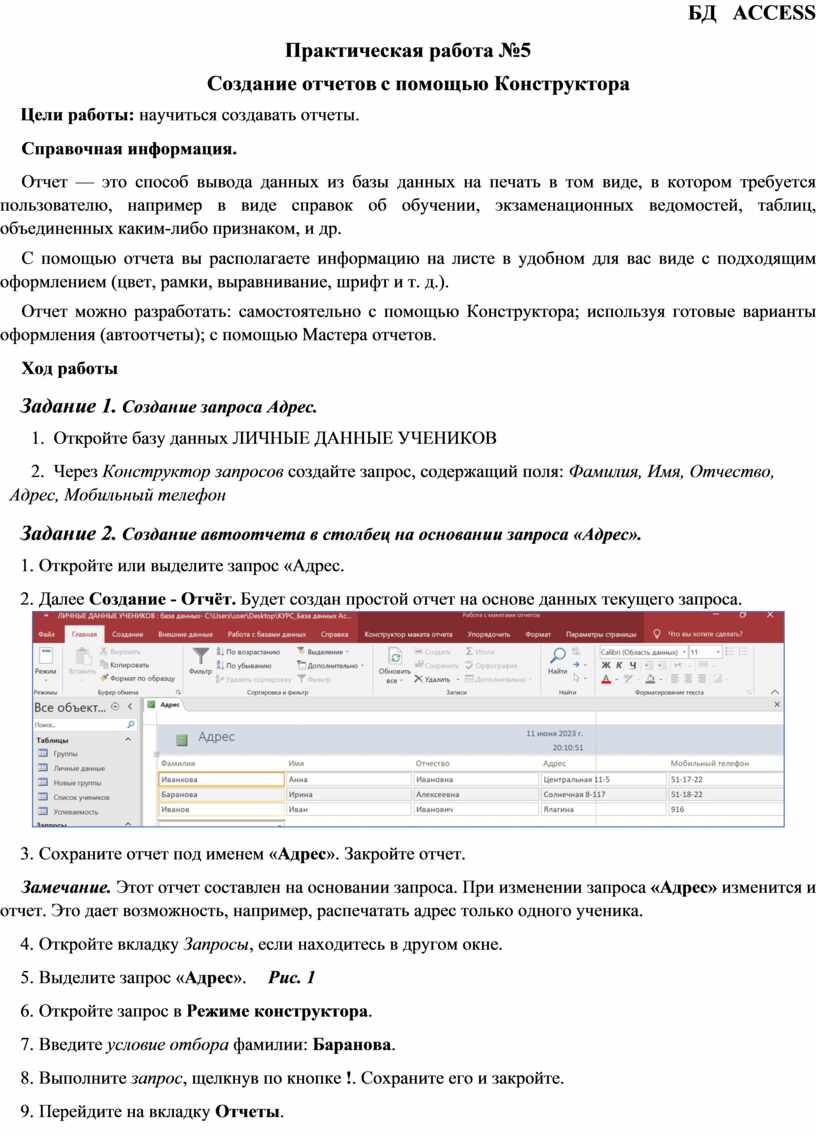Screen dimensions: 816x1136
Task: Open Работа с базами данных tab
Action: (x=266, y=634)
